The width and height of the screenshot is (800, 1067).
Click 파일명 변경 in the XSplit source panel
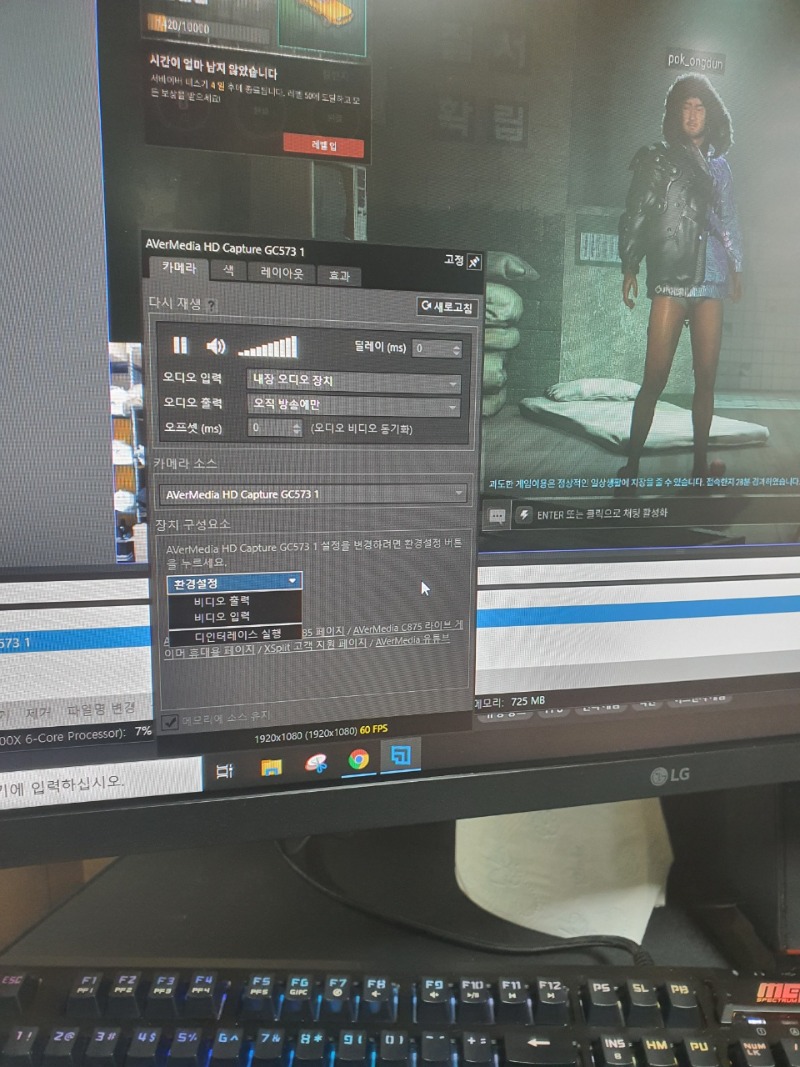101,710
